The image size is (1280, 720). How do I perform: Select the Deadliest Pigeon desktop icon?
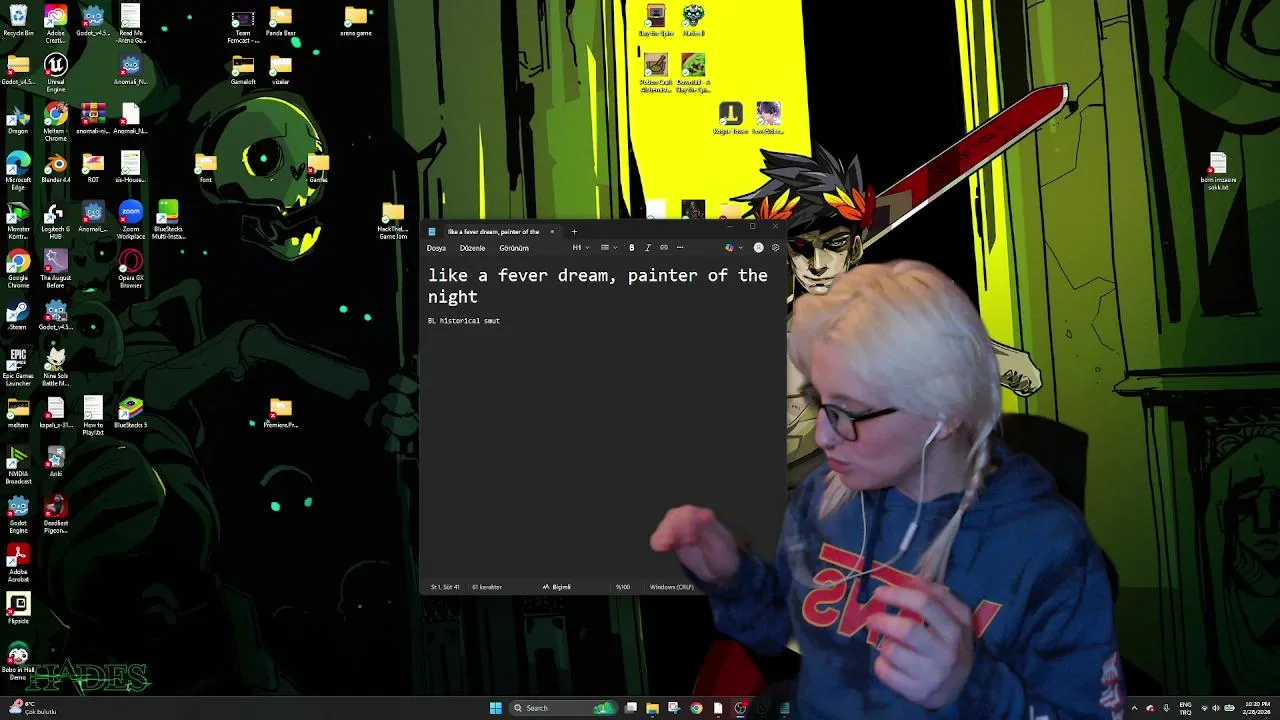[55, 514]
